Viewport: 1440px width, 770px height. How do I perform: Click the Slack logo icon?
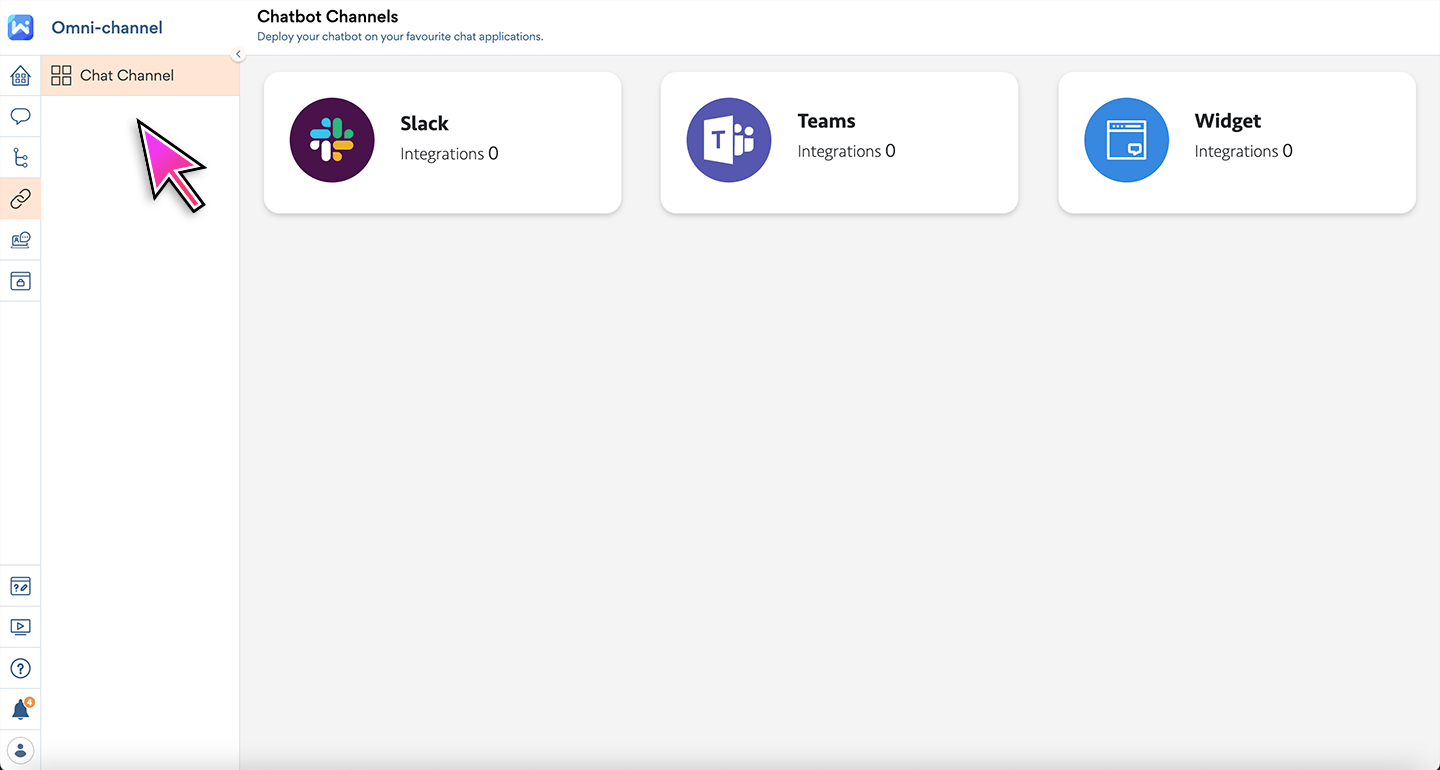(x=332, y=140)
